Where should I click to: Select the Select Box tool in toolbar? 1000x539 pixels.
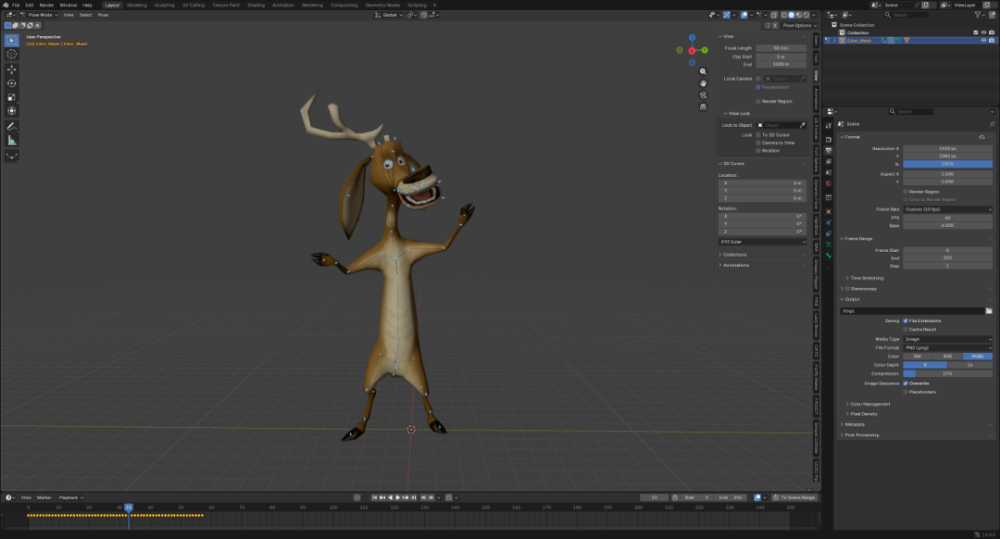pos(11,41)
